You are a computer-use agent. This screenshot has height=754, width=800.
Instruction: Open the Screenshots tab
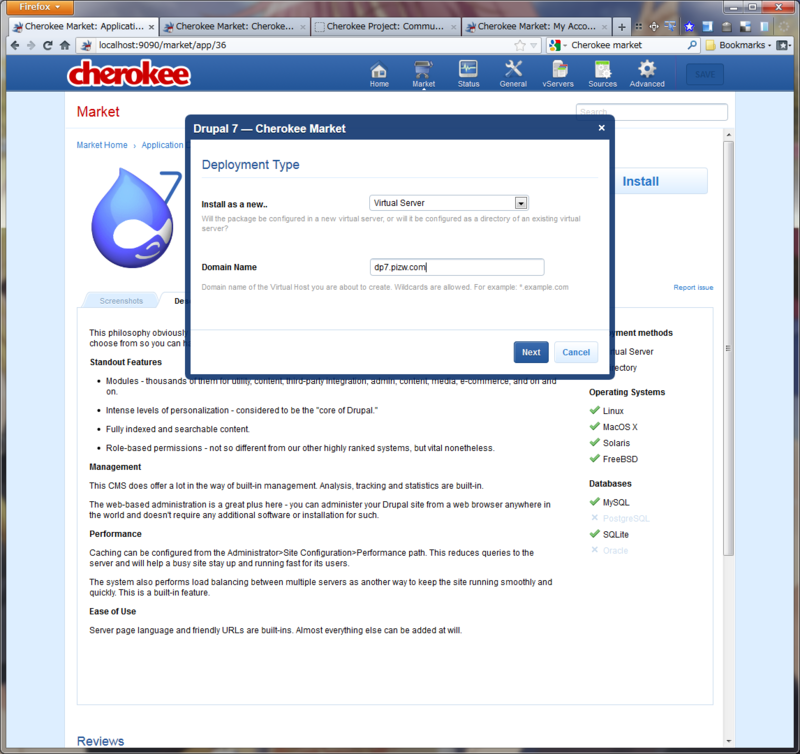[x=121, y=301]
